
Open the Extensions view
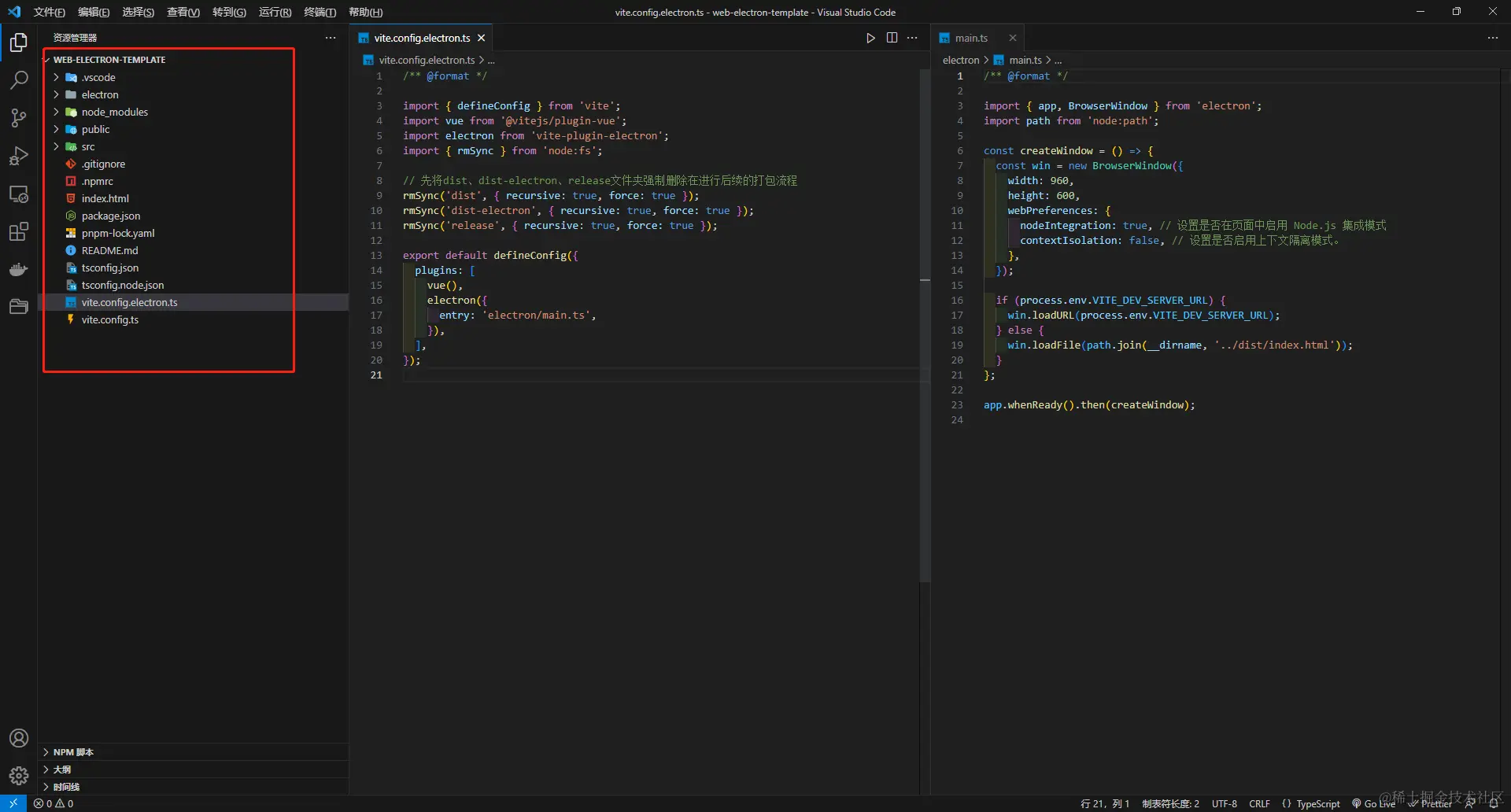click(x=19, y=231)
